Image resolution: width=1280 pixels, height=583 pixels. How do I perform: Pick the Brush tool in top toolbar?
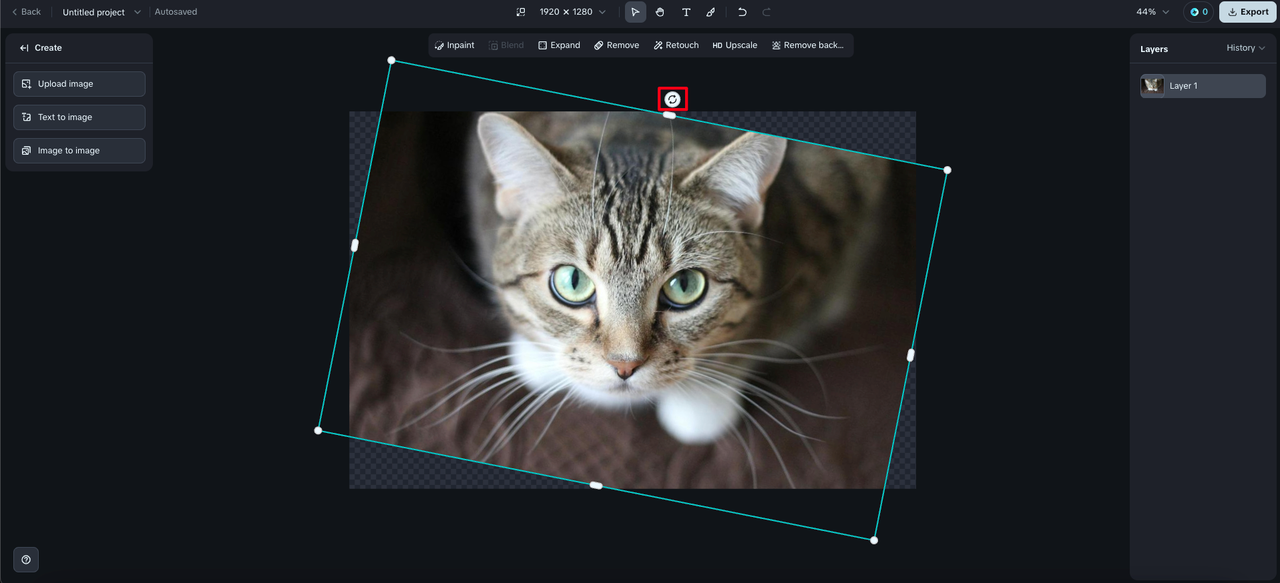tap(711, 12)
